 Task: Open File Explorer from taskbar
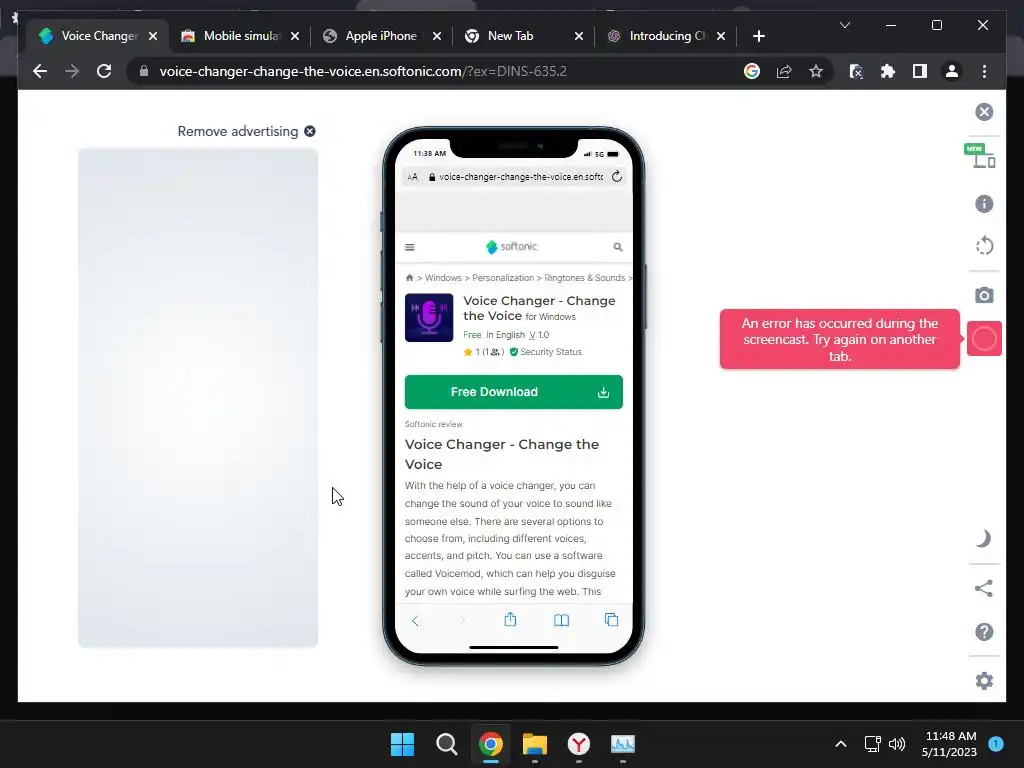click(535, 744)
